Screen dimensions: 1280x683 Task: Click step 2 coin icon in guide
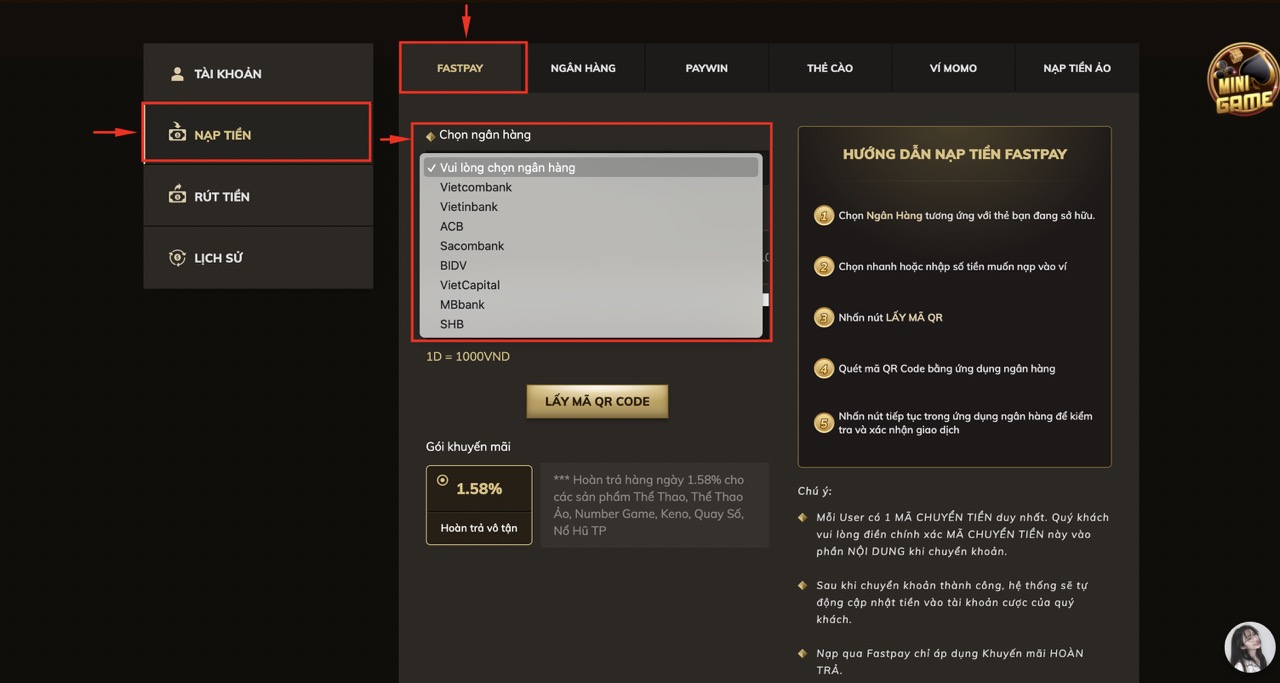(x=823, y=267)
